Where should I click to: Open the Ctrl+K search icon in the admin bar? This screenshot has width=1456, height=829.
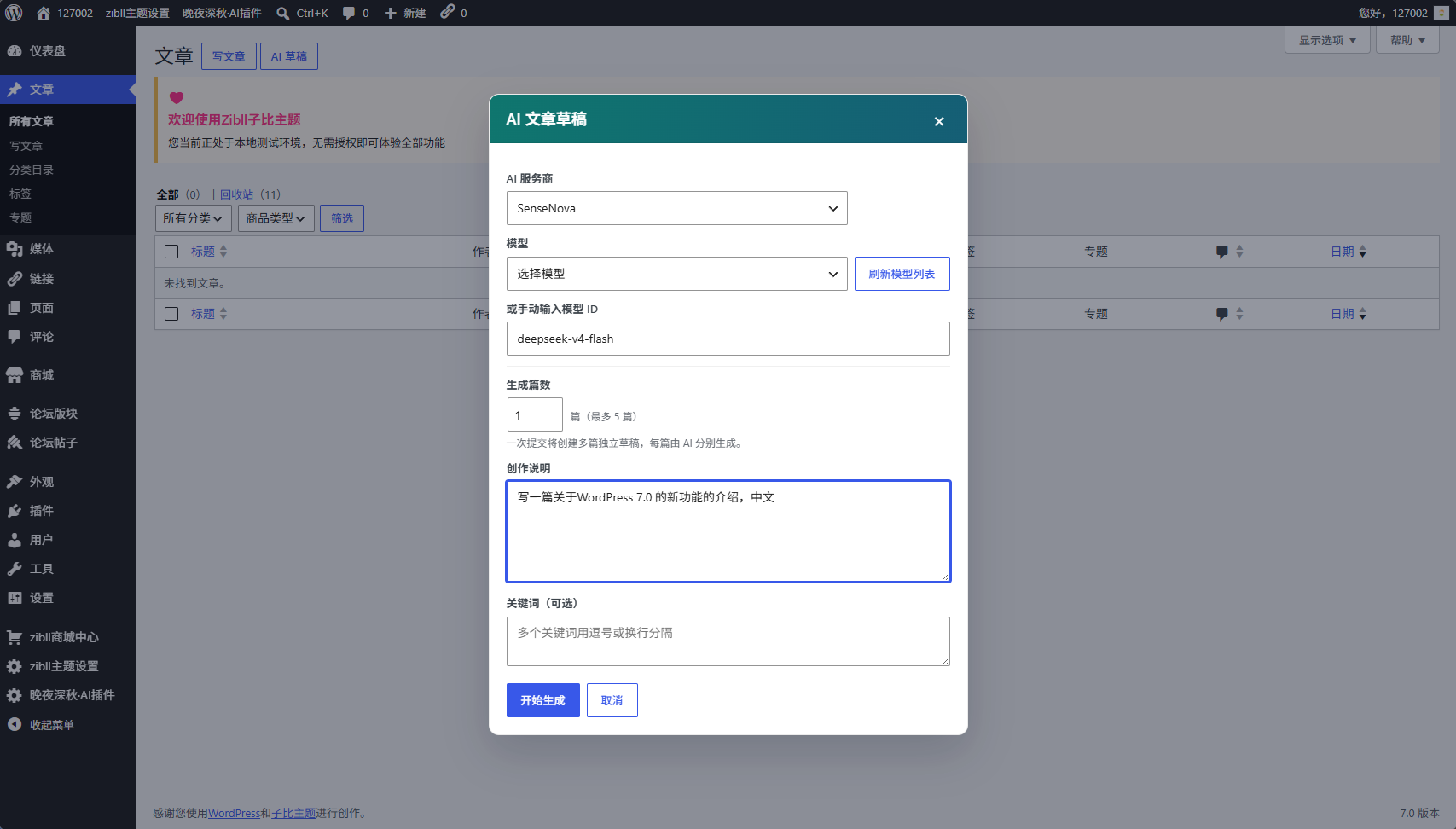283,13
